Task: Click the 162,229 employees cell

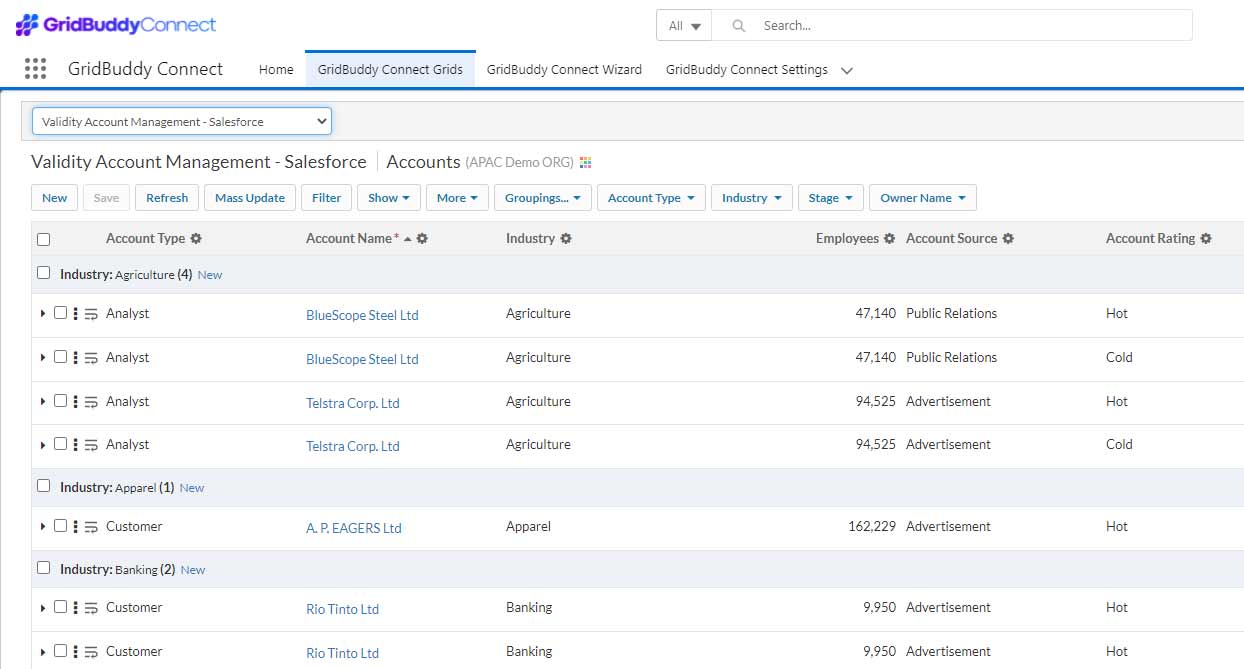Action: [x=872, y=526]
